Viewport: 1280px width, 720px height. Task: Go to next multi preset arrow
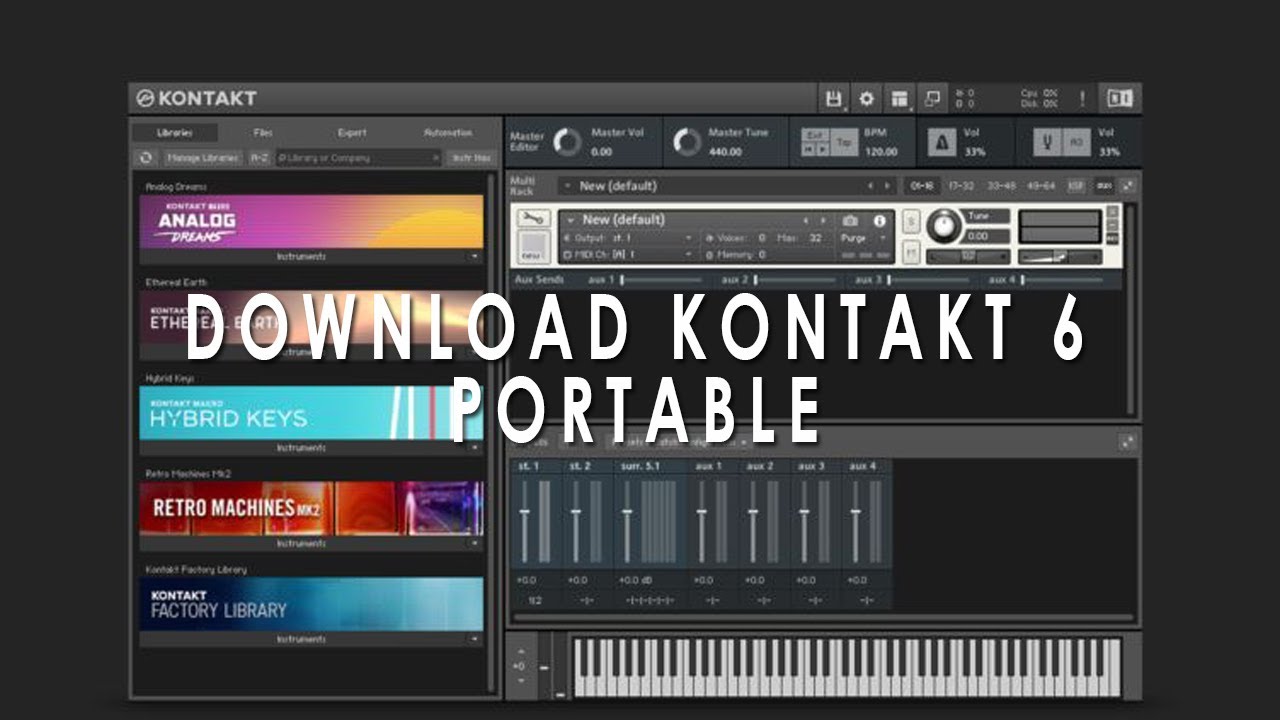[x=887, y=186]
